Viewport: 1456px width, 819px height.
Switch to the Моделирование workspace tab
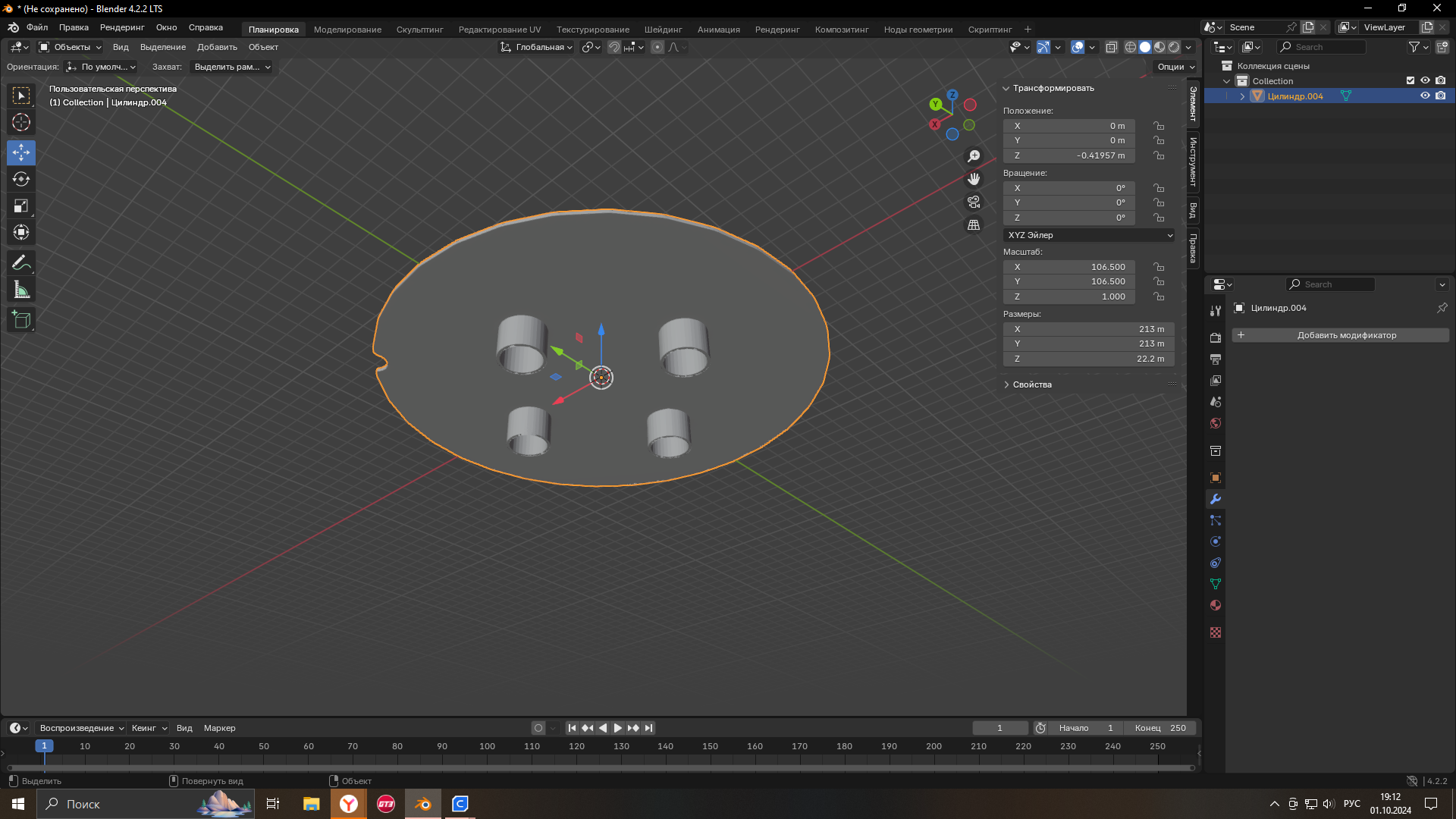pyautogui.click(x=347, y=30)
